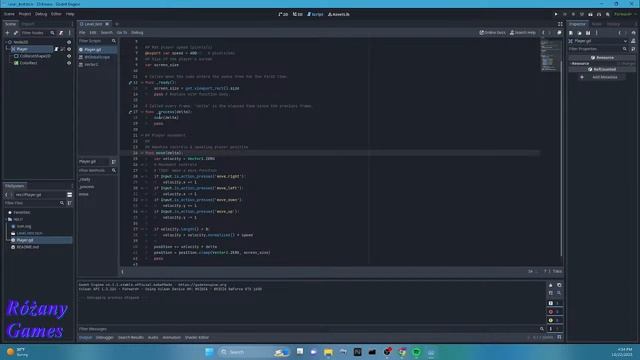Viewport: 640px width, 360px height.
Task: Fold the _process function in the code gutter
Action: tap(142, 112)
